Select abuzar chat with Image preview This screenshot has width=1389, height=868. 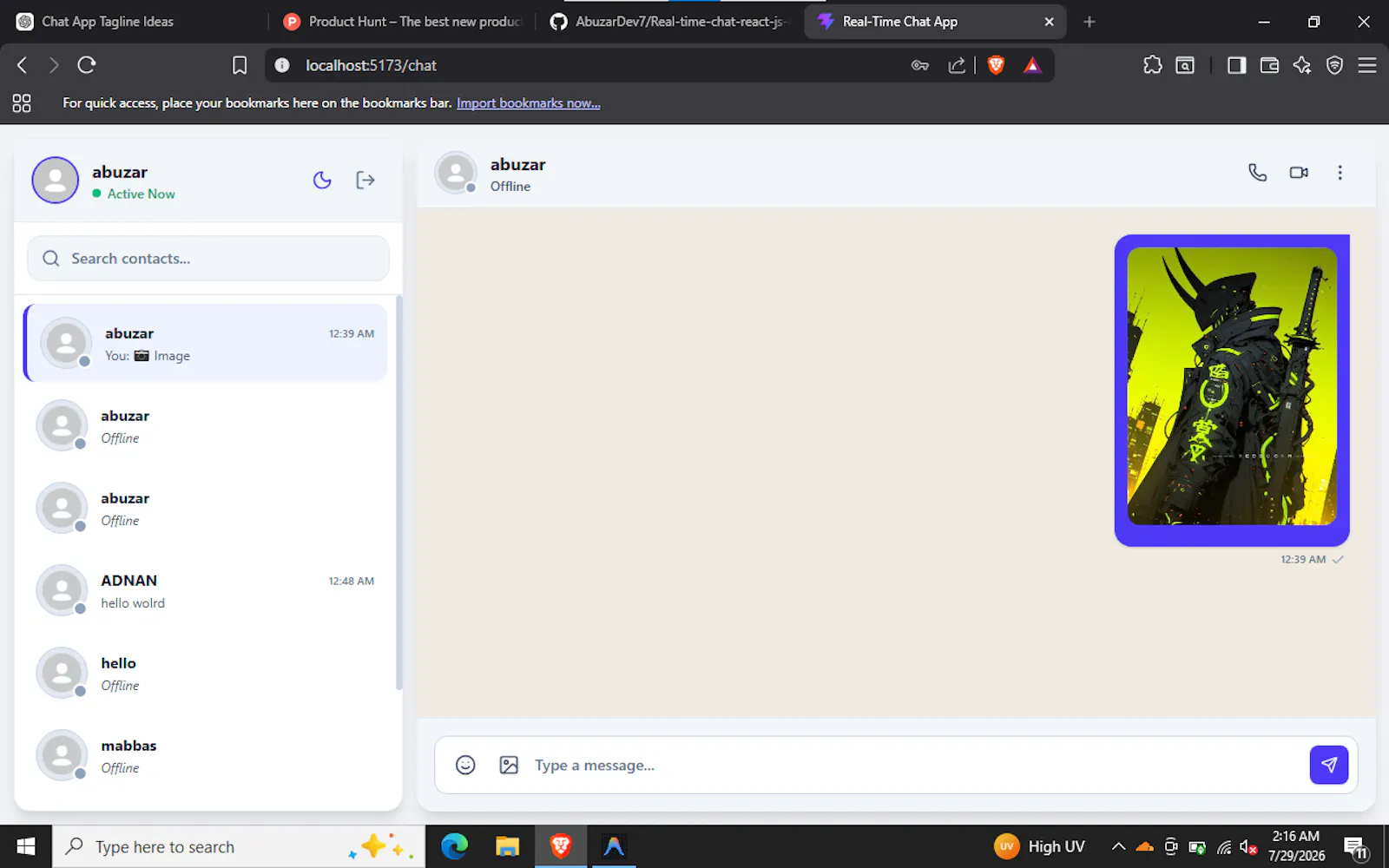pos(206,343)
